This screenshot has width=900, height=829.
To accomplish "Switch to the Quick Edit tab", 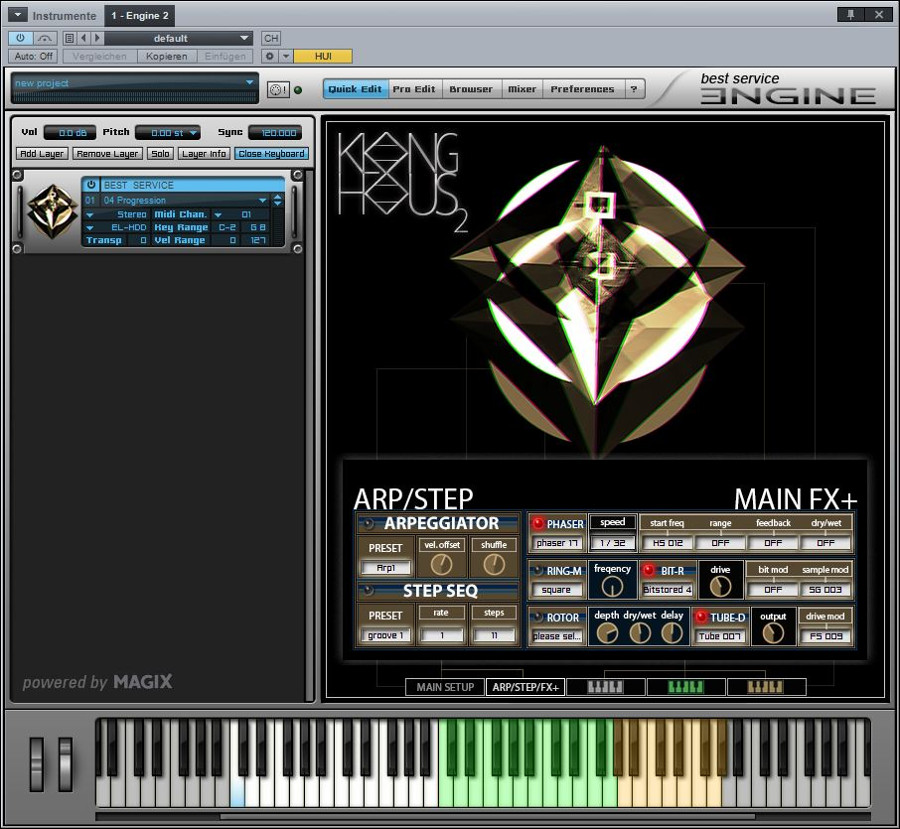I will click(355, 89).
